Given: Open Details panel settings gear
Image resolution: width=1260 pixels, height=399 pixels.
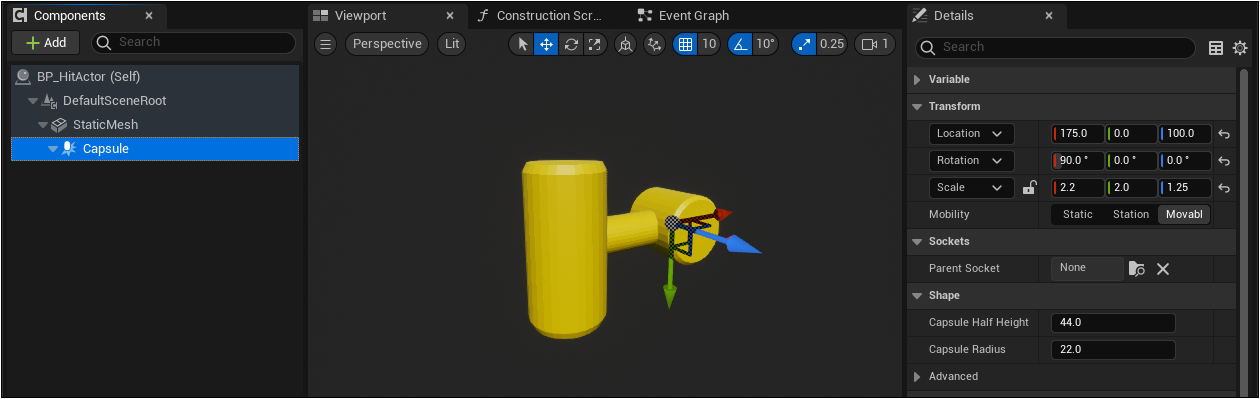Looking at the screenshot, I should [x=1240, y=47].
